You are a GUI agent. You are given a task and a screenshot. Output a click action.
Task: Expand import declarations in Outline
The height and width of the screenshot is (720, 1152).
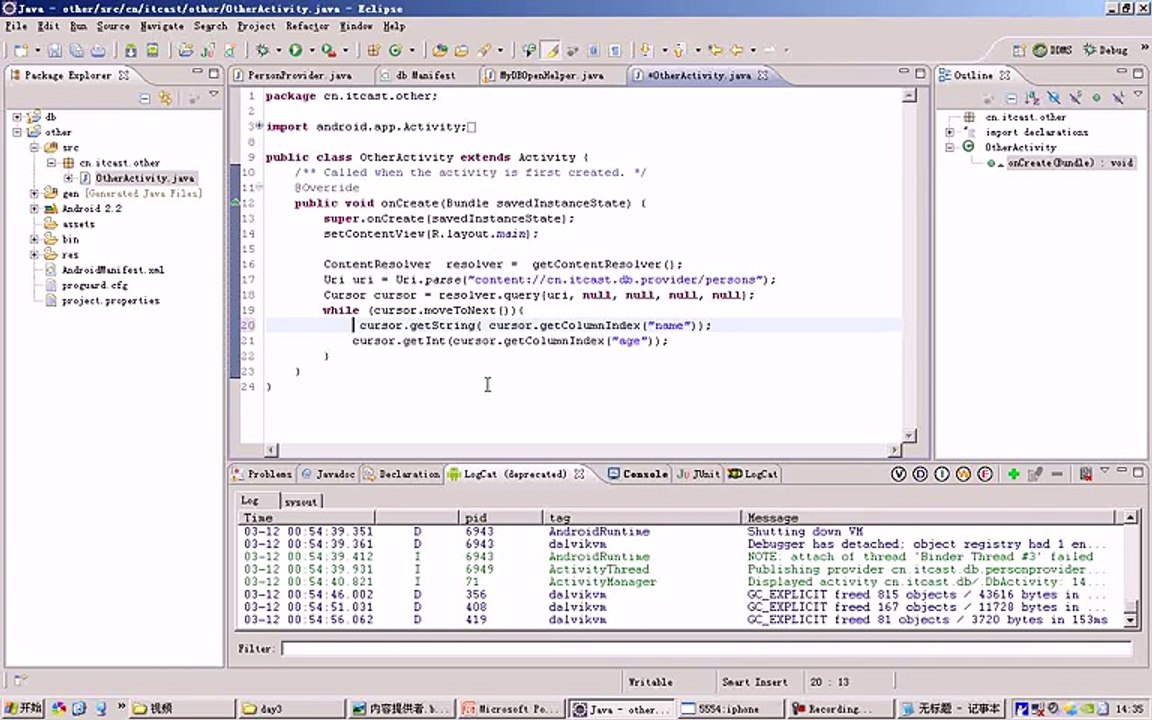(x=949, y=132)
